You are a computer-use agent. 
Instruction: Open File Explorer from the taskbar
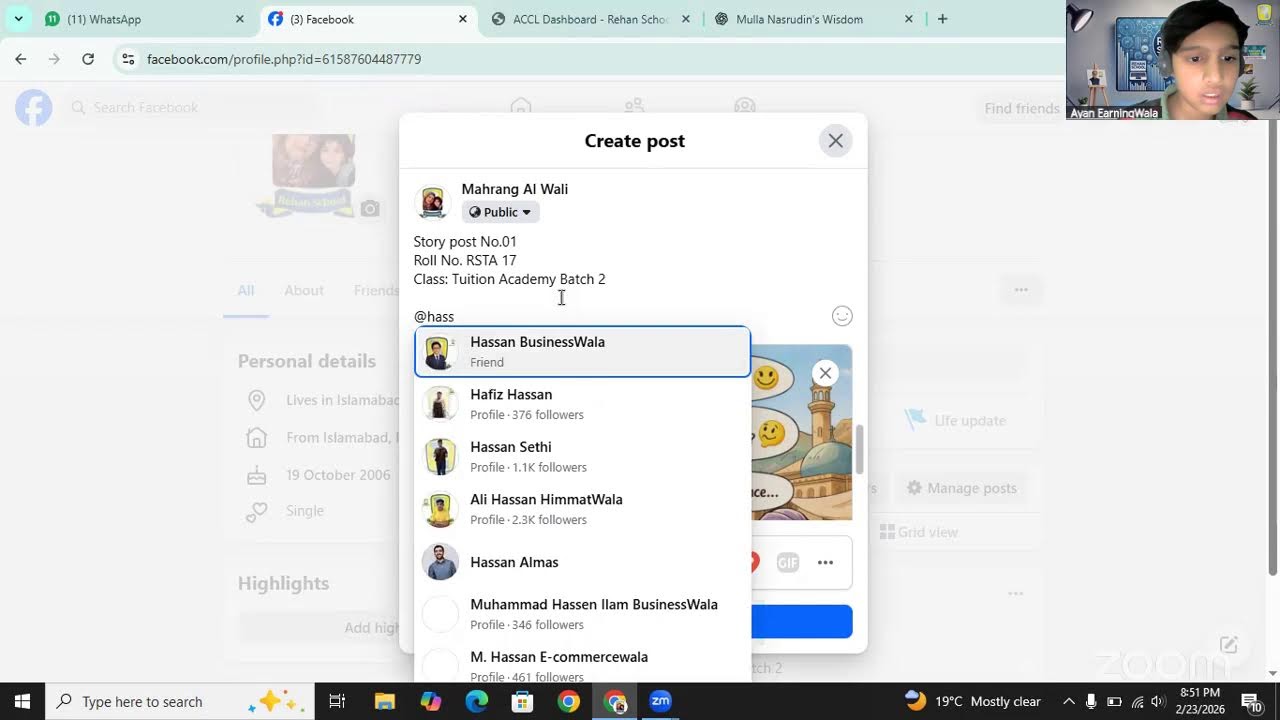(x=384, y=701)
